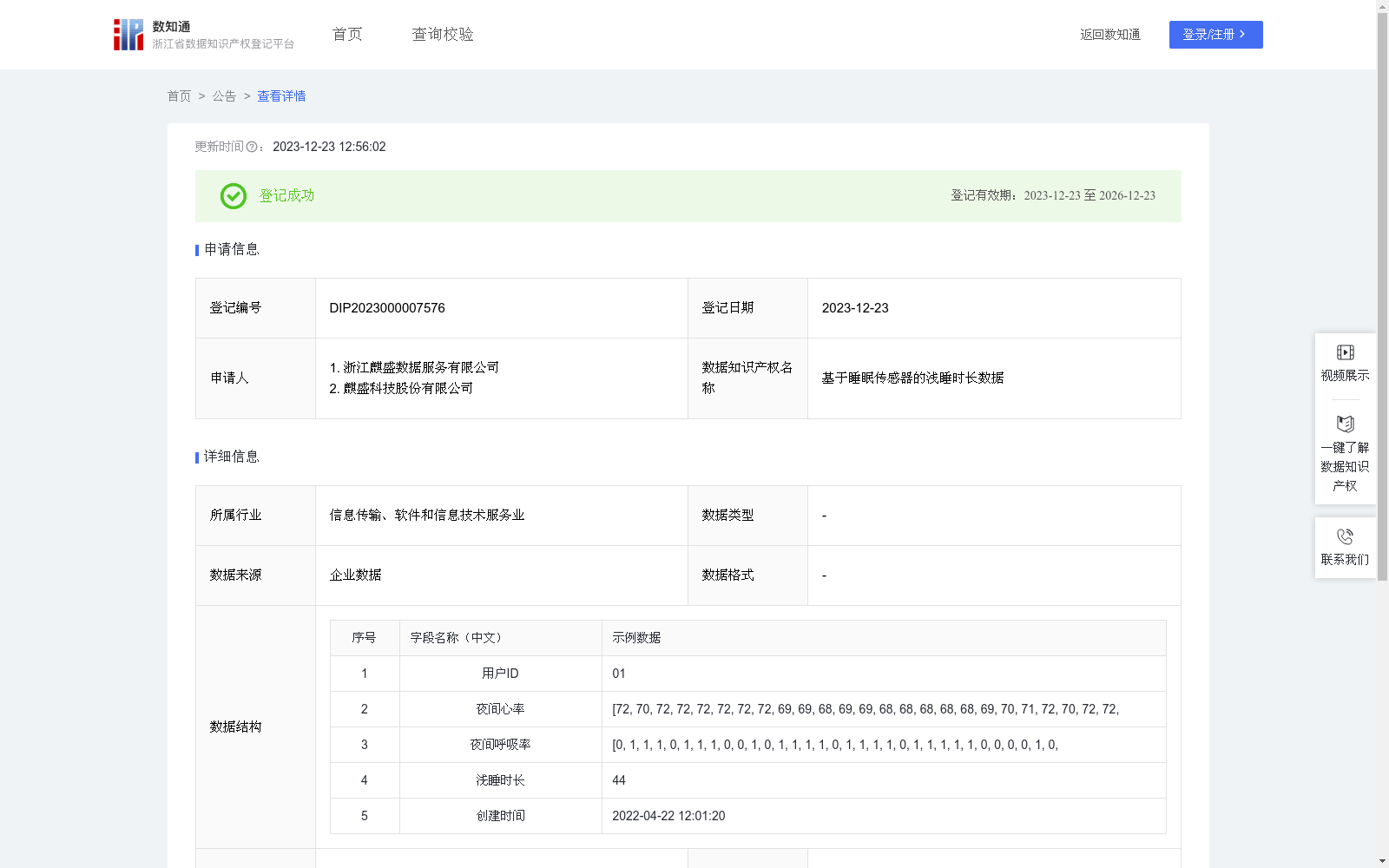The height and width of the screenshot is (868, 1389).
Task: Click the 联系我们 phone icon
Action: [1345, 536]
